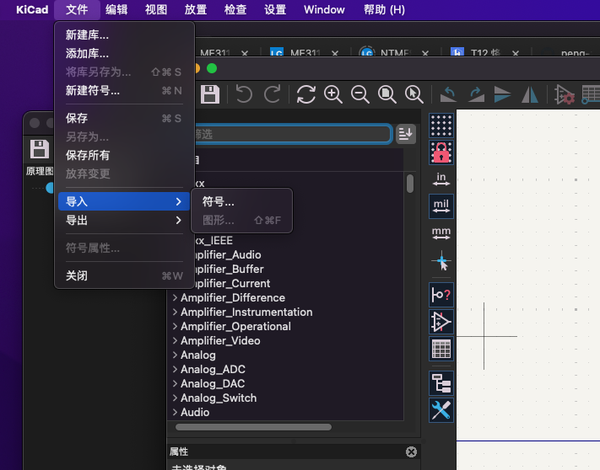The width and height of the screenshot is (600, 470).
Task: Switch units to millimeters
Action: click(x=441, y=233)
